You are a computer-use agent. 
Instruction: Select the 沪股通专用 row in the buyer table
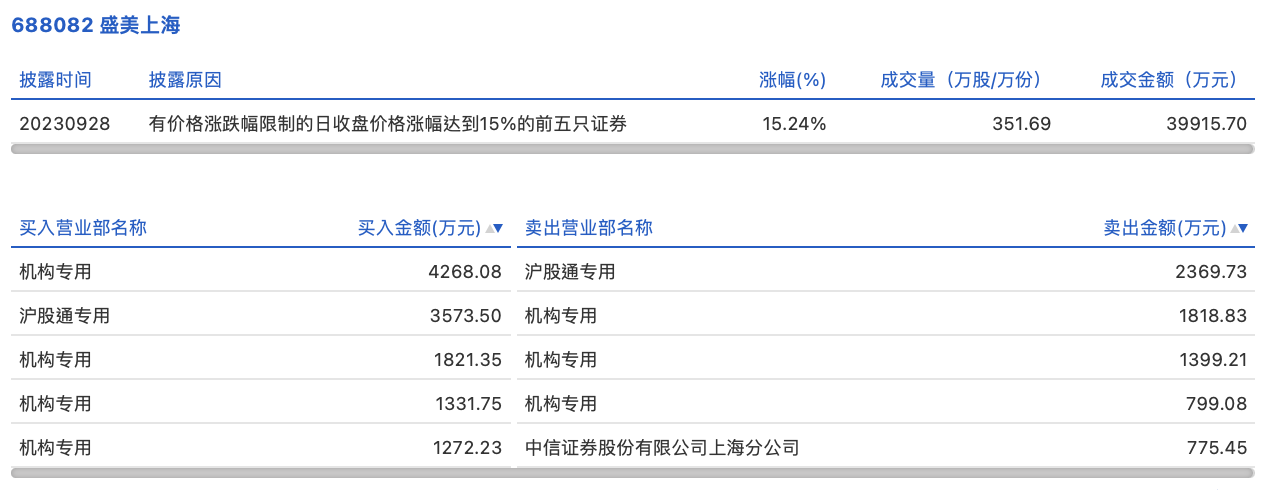65,316
